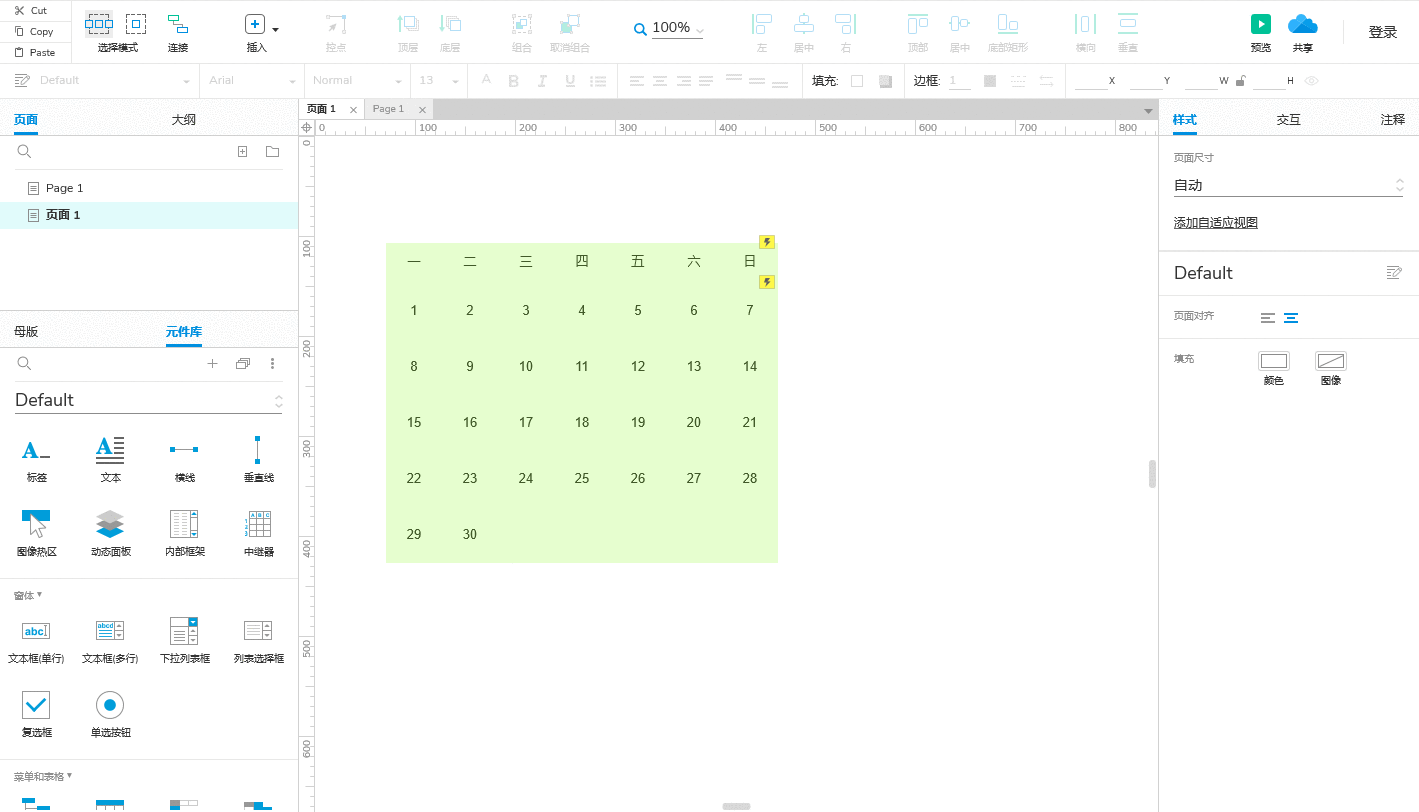This screenshot has height=812, width=1419.
Task: Open the canvas tab list arrow
Action: (x=1148, y=110)
